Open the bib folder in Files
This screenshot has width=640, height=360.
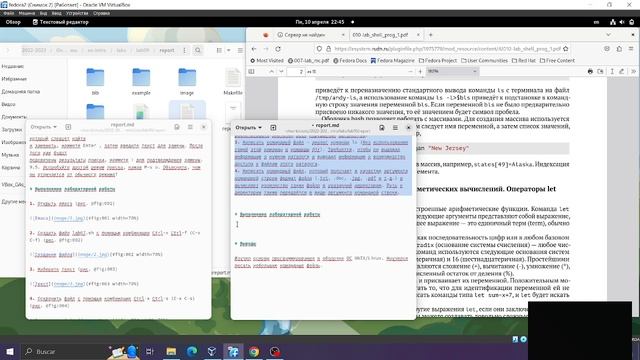(x=95, y=82)
